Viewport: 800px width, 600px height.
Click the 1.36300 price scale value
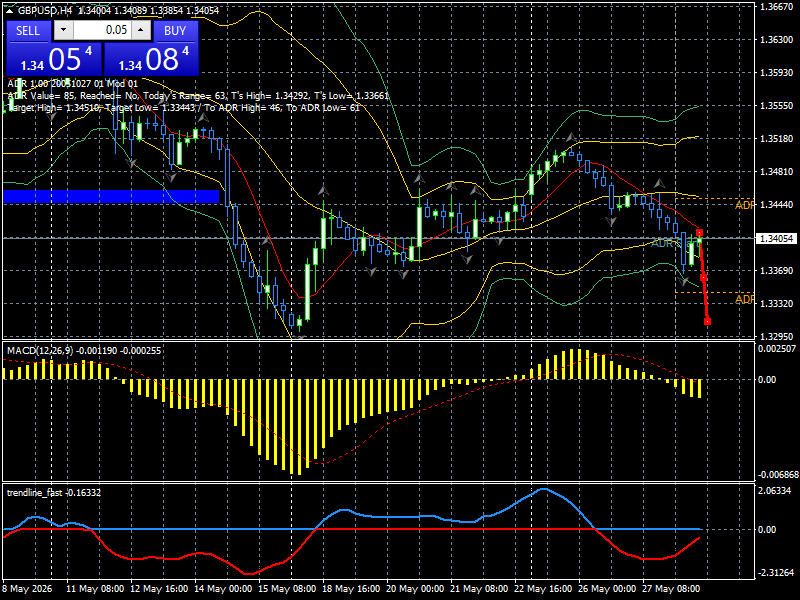pyautogui.click(x=777, y=40)
